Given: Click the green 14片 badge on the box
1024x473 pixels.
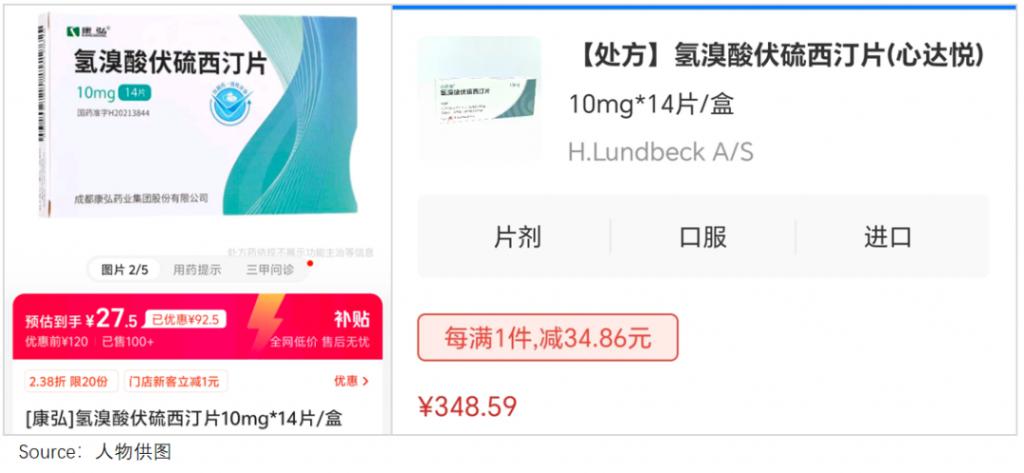Looking at the screenshot, I should click(135, 93).
